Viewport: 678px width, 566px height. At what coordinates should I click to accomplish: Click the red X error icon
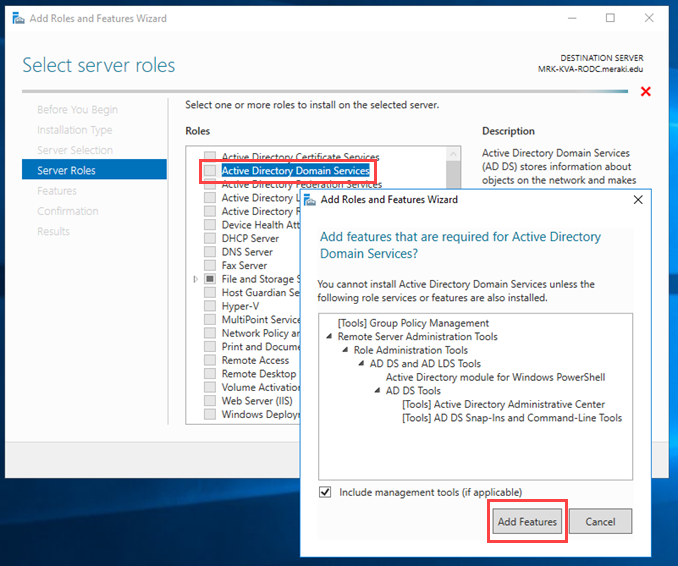pyautogui.click(x=645, y=92)
